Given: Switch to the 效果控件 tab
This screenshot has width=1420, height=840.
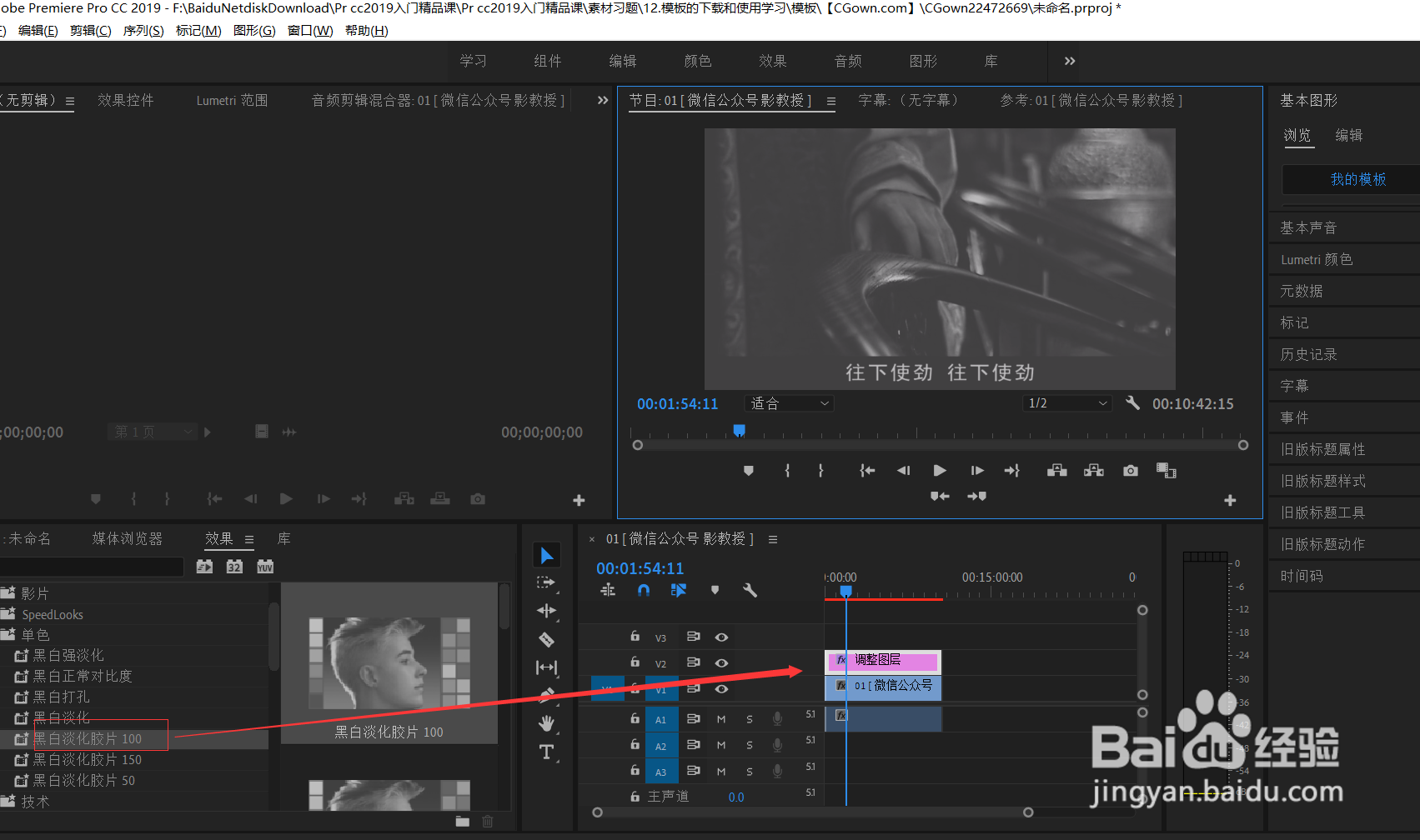Looking at the screenshot, I should [126, 100].
